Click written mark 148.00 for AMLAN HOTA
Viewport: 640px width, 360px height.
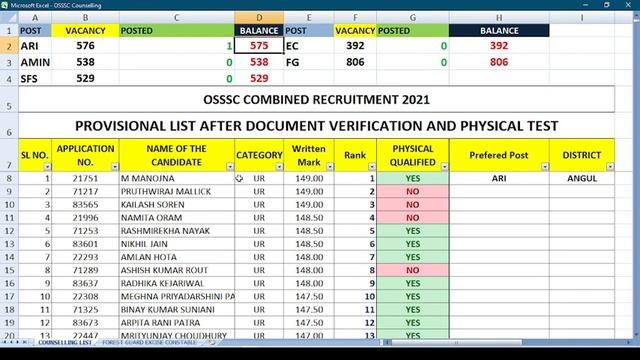point(309,257)
